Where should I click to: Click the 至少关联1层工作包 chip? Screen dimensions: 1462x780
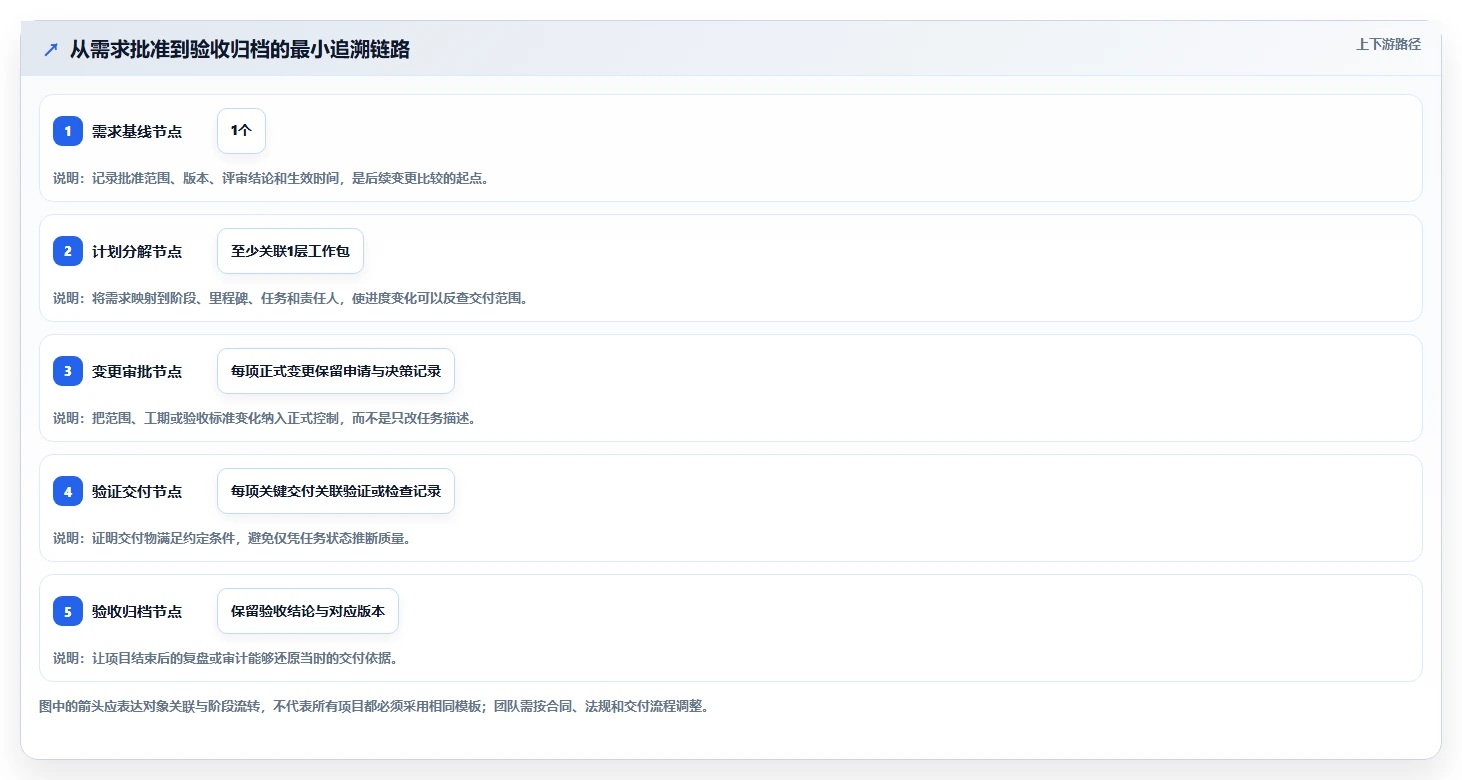coord(290,251)
